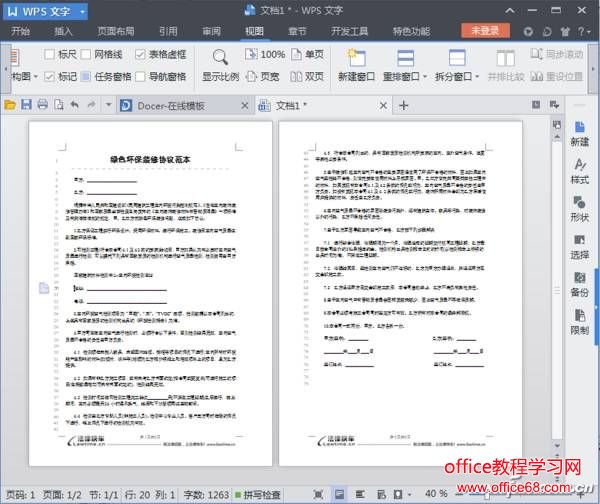Open the 插入 ribbon tab
Screen dimensions: 600x504
point(63,31)
